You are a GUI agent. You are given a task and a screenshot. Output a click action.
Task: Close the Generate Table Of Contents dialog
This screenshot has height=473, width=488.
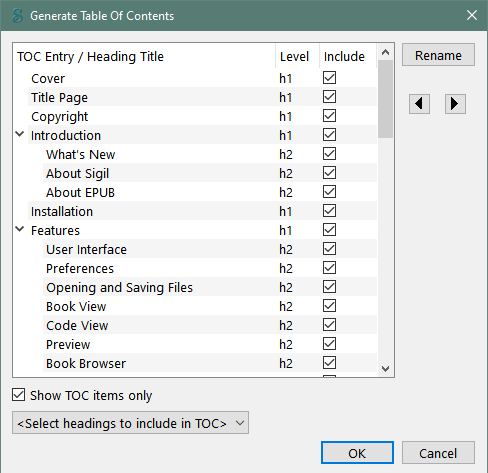point(472,15)
